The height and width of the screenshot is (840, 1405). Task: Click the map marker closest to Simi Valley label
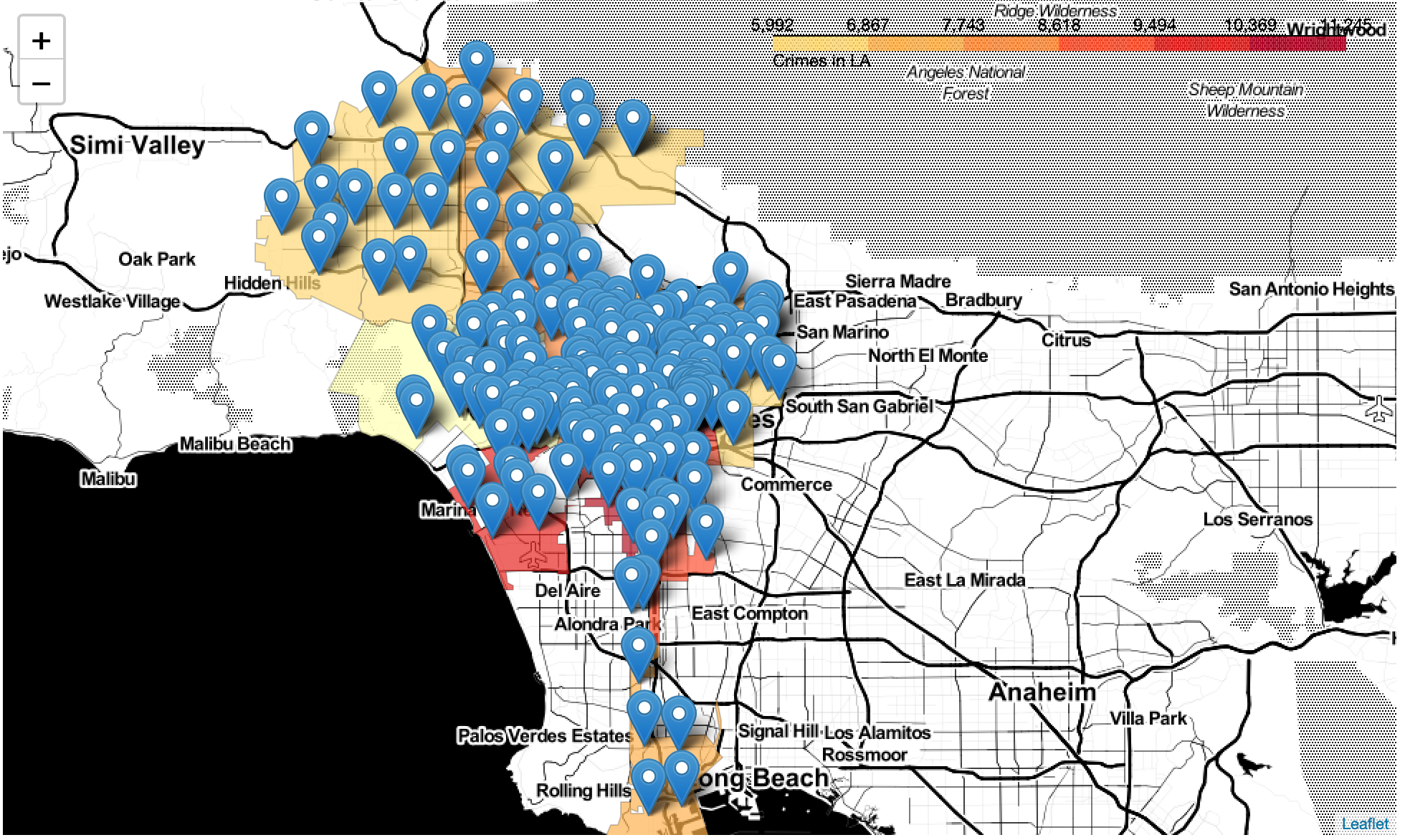point(312,135)
